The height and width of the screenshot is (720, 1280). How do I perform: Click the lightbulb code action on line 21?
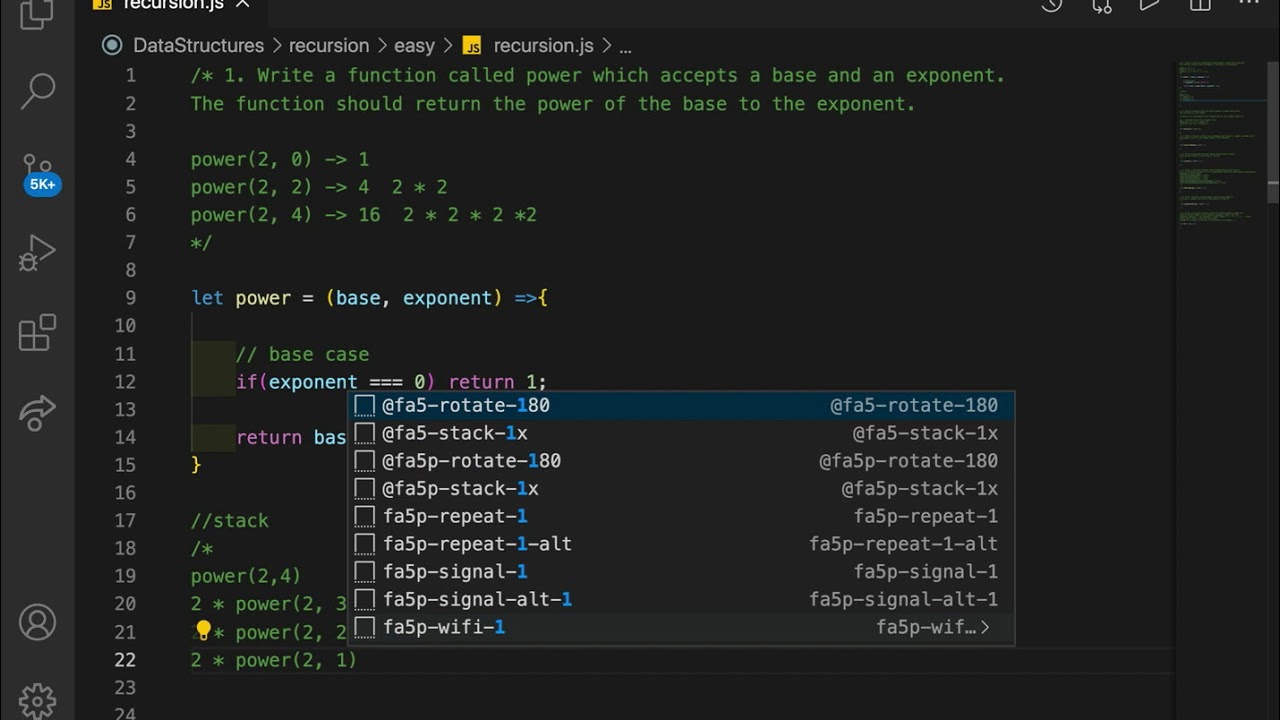pos(203,631)
